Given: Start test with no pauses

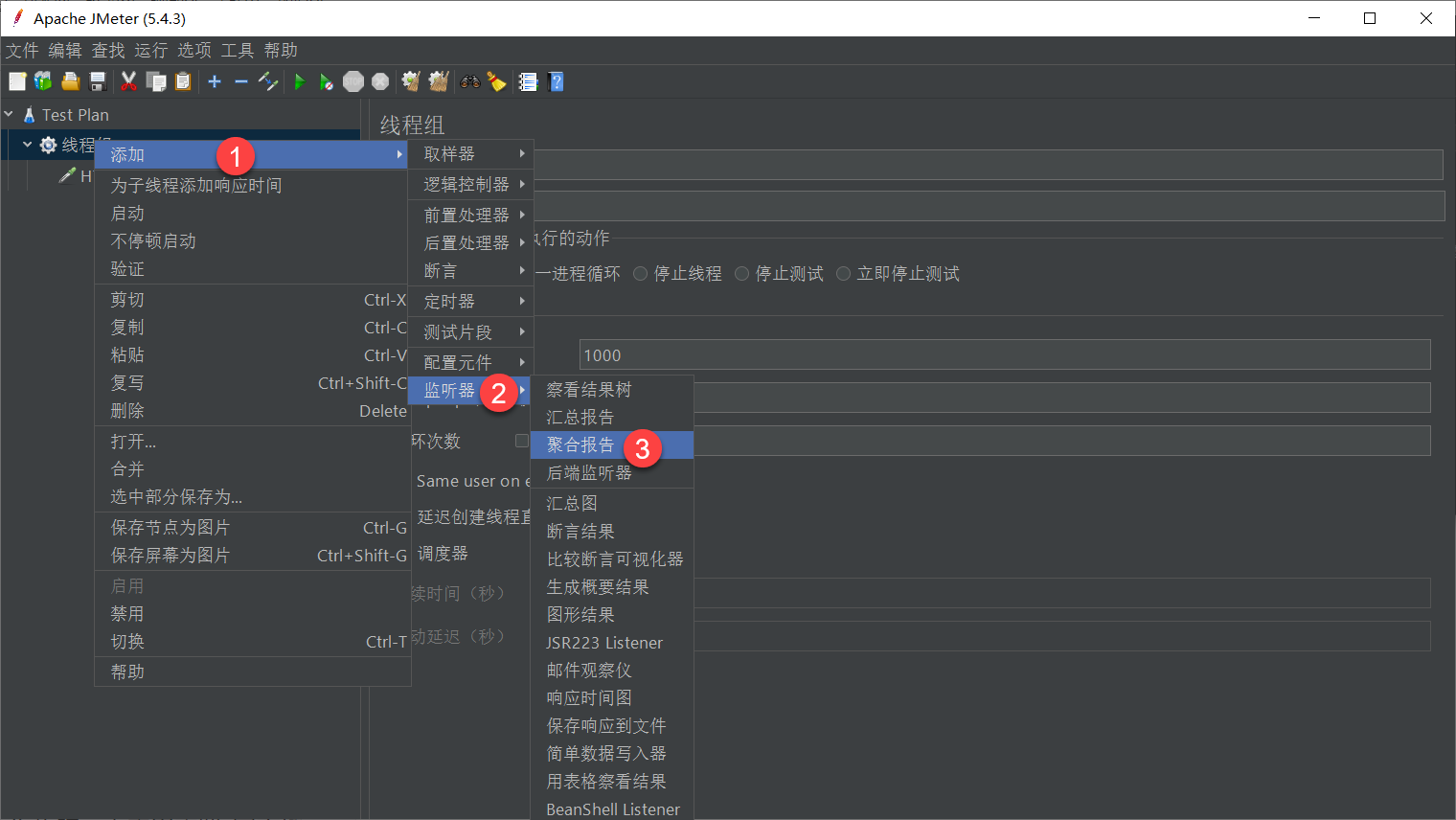Looking at the screenshot, I should pos(327,81).
